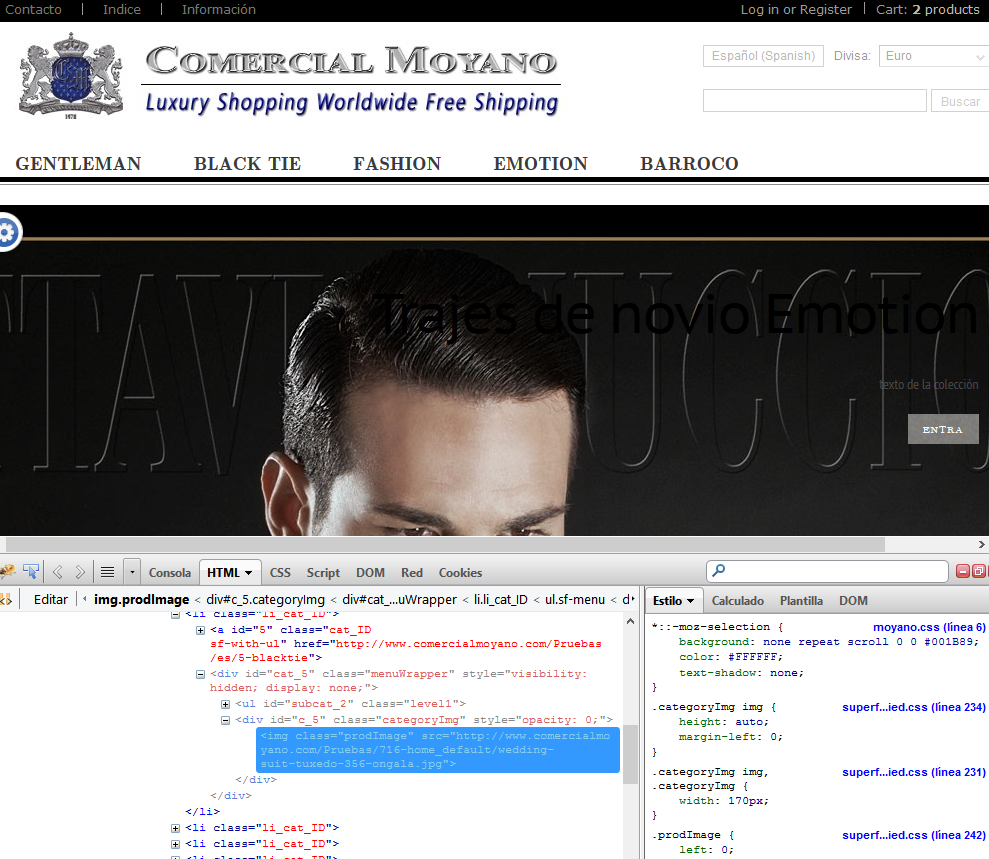Expand the anchor id="5" node
This screenshot has width=989, height=859.
[x=200, y=630]
